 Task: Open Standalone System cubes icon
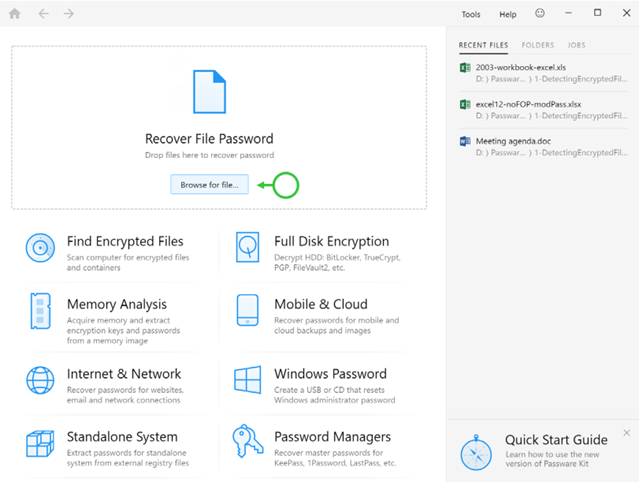point(40,444)
